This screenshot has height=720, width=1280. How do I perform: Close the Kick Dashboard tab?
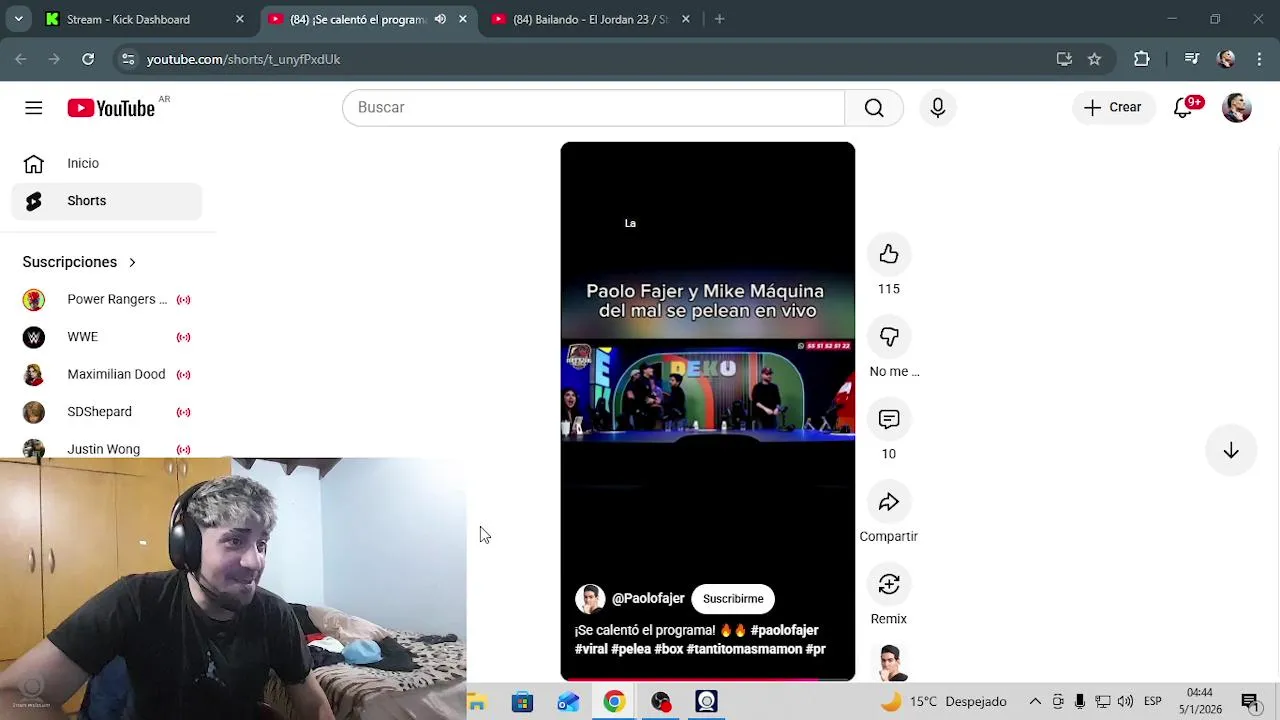[x=239, y=19]
